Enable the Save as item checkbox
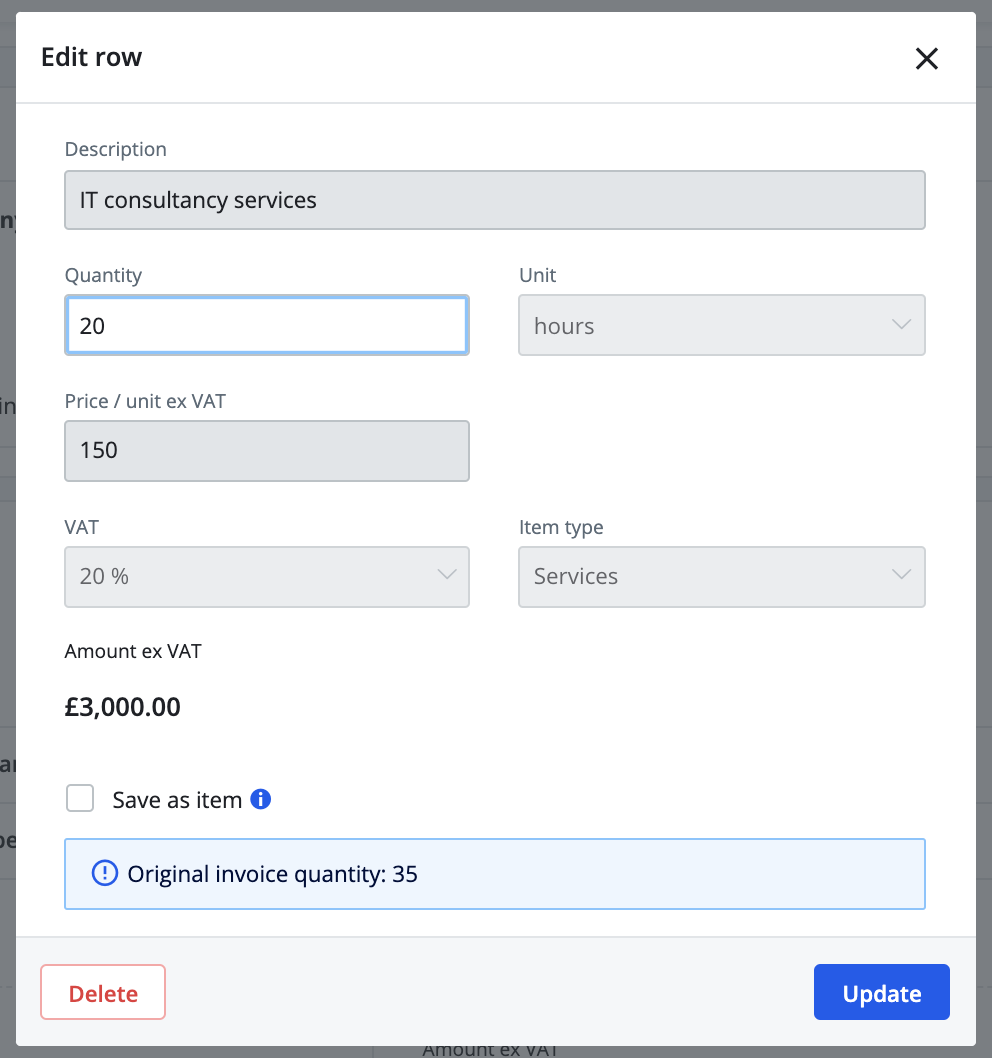 [x=80, y=798]
